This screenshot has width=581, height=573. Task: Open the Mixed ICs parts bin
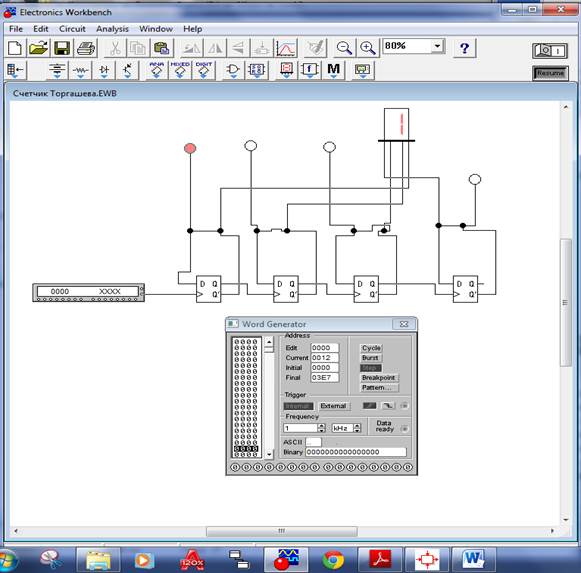[180, 70]
